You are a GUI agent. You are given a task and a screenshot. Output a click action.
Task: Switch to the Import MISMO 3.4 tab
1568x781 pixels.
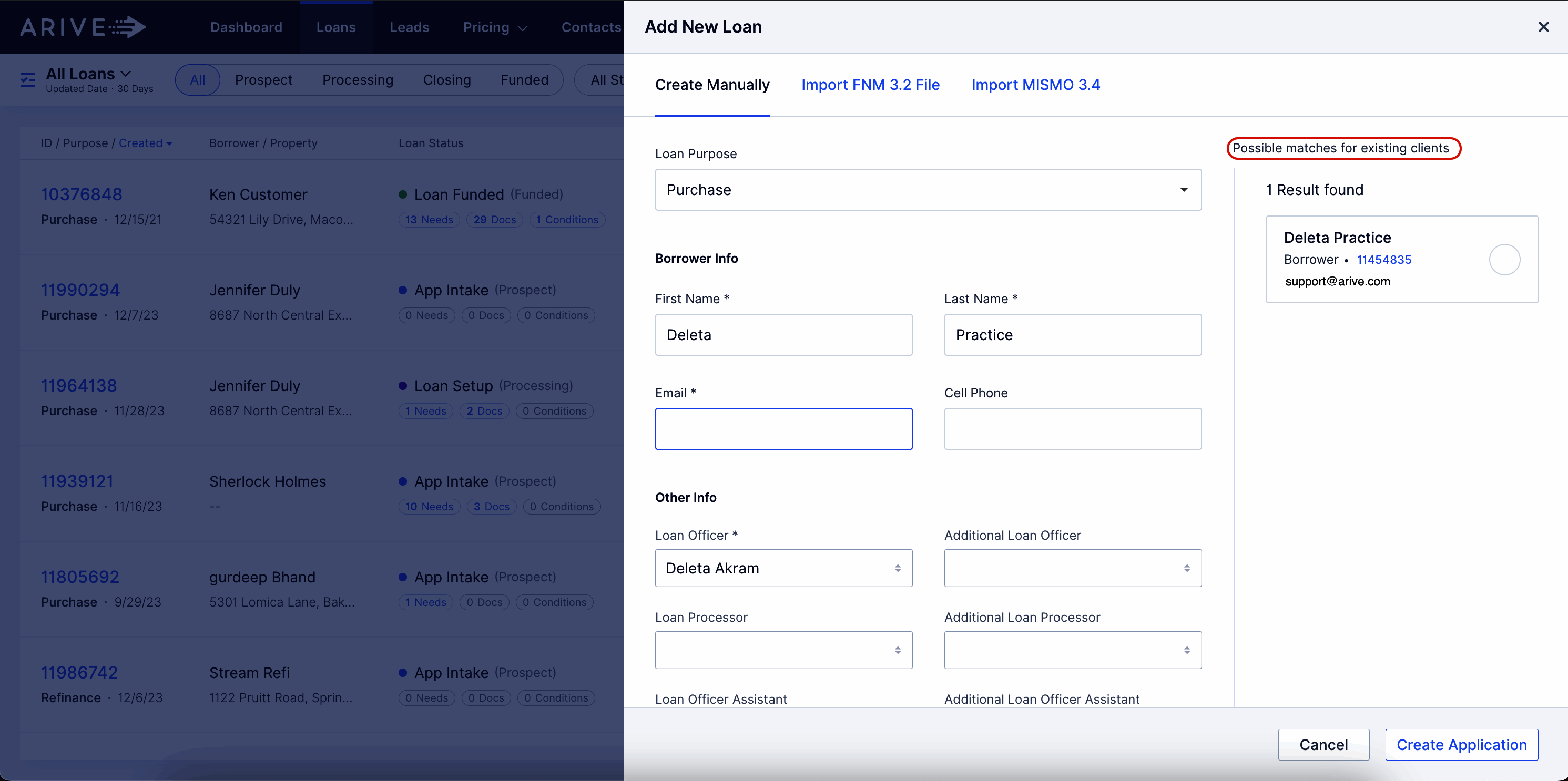pyautogui.click(x=1036, y=85)
